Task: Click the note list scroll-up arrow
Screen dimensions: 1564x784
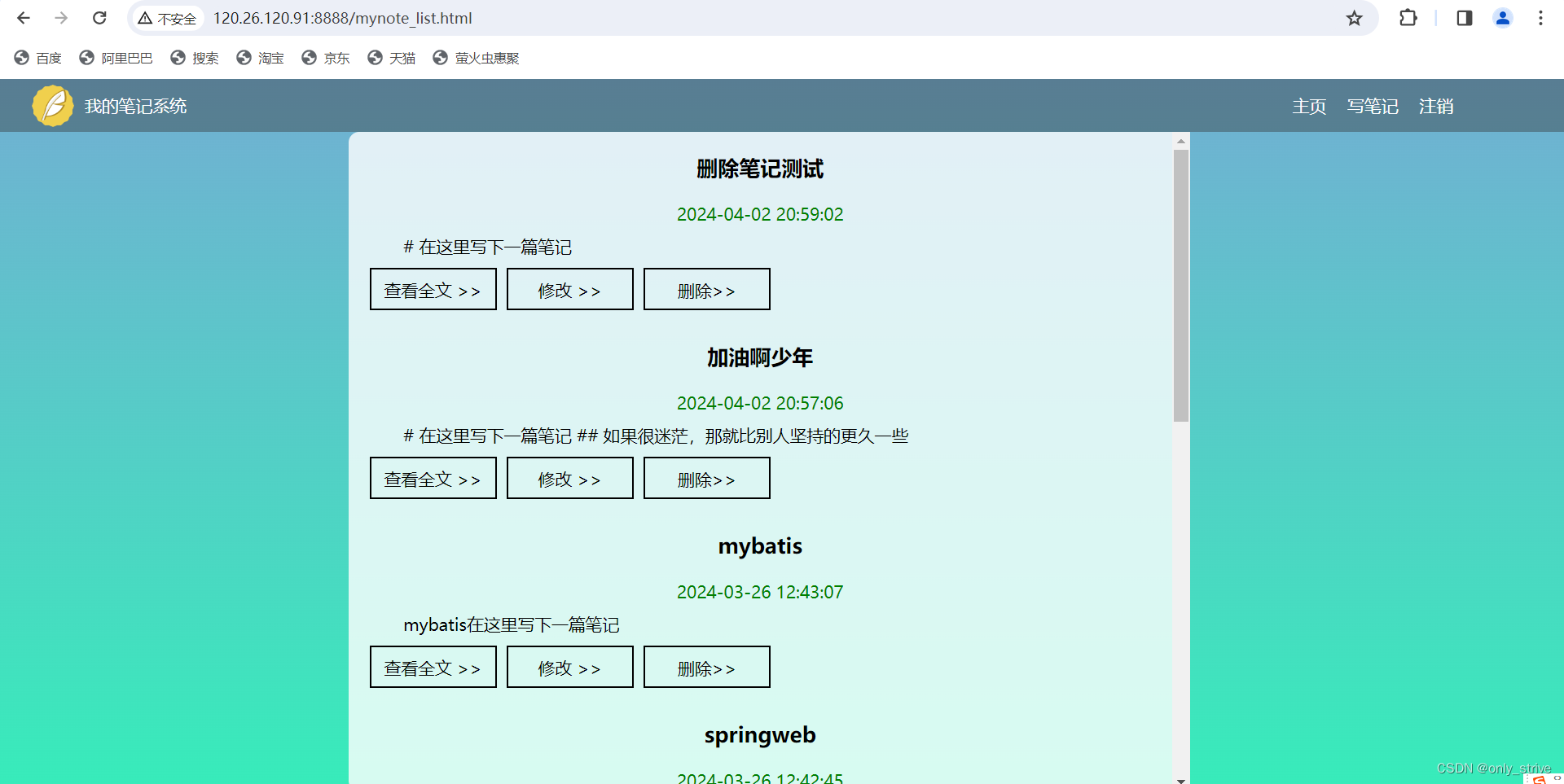Action: pos(1181,141)
